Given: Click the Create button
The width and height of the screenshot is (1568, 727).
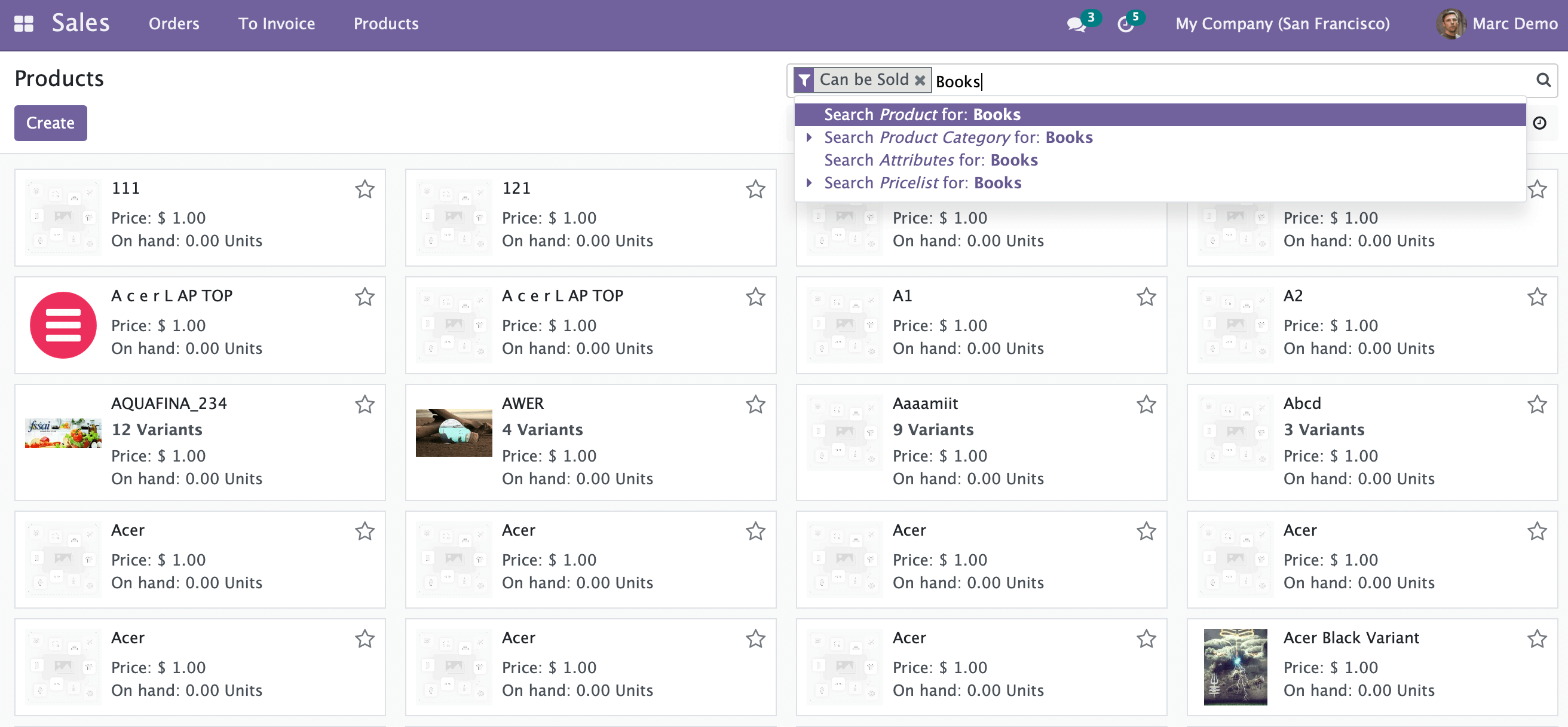Looking at the screenshot, I should 51,123.
